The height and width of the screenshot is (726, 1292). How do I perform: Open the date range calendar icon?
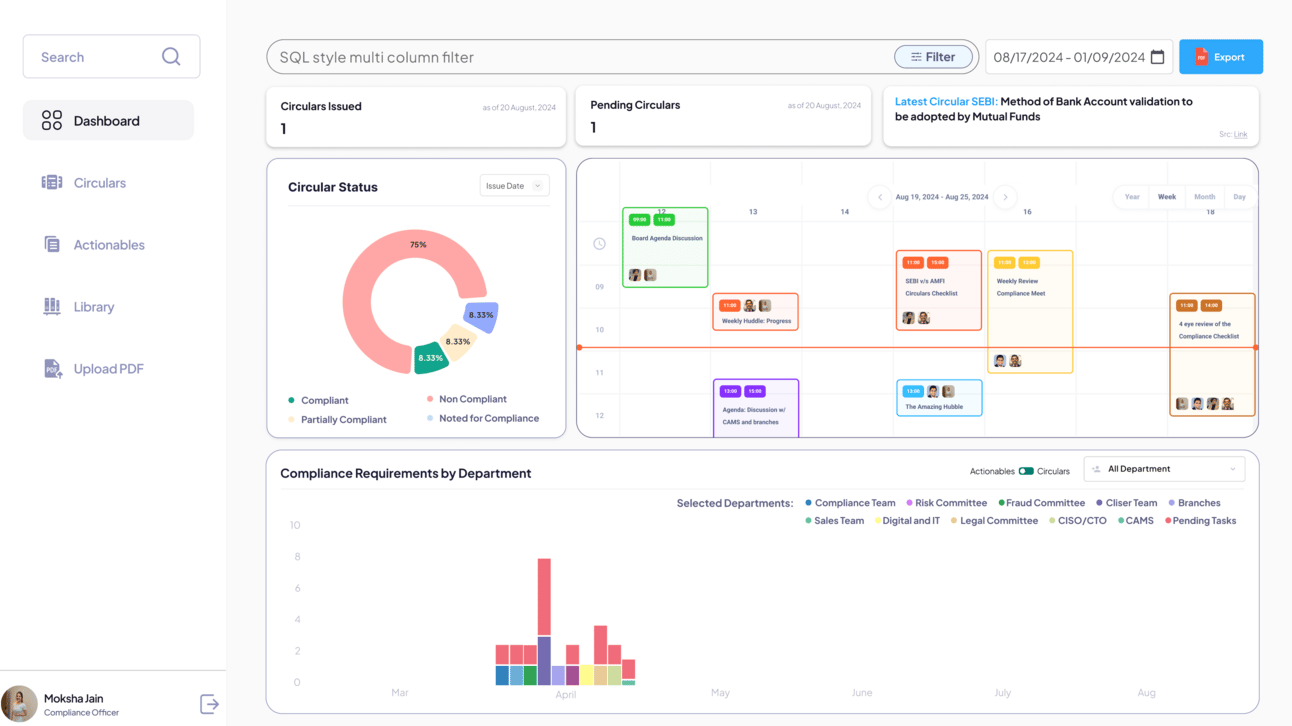(x=1158, y=57)
